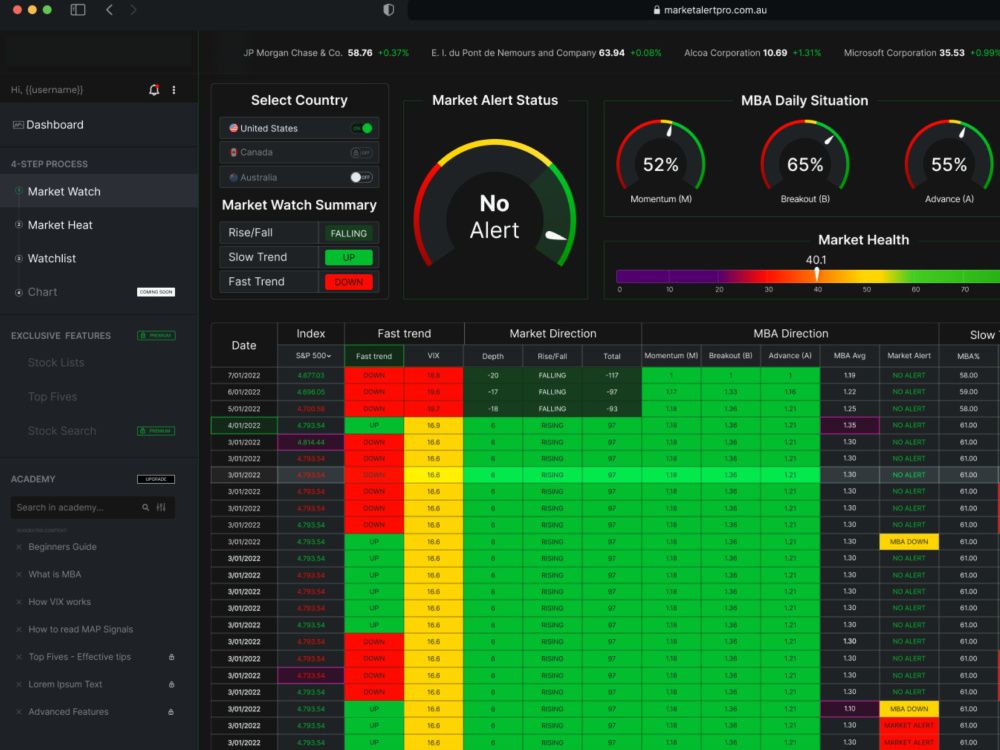Click the step 4 circle next to Chart
The height and width of the screenshot is (750, 1000).
click(x=18, y=292)
